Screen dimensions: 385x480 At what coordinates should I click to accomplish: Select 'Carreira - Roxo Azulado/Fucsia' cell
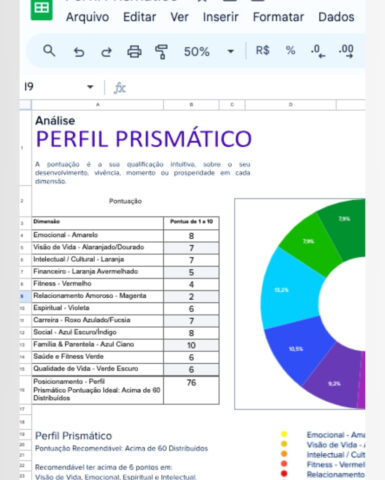pyautogui.click(x=98, y=320)
